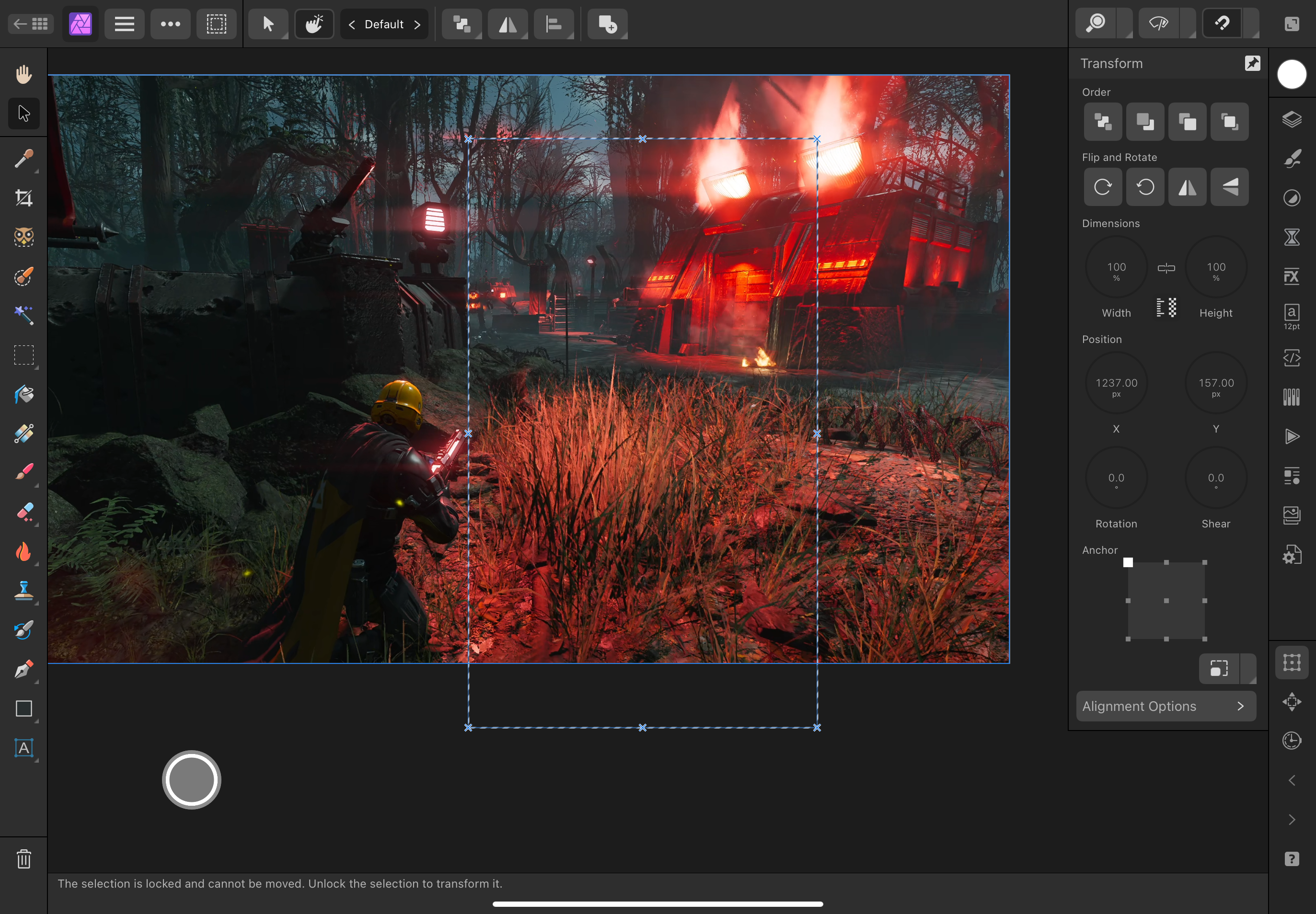Flip horizontal in Transform panel
Viewport: 1316px width, 914px height.
point(1187,187)
